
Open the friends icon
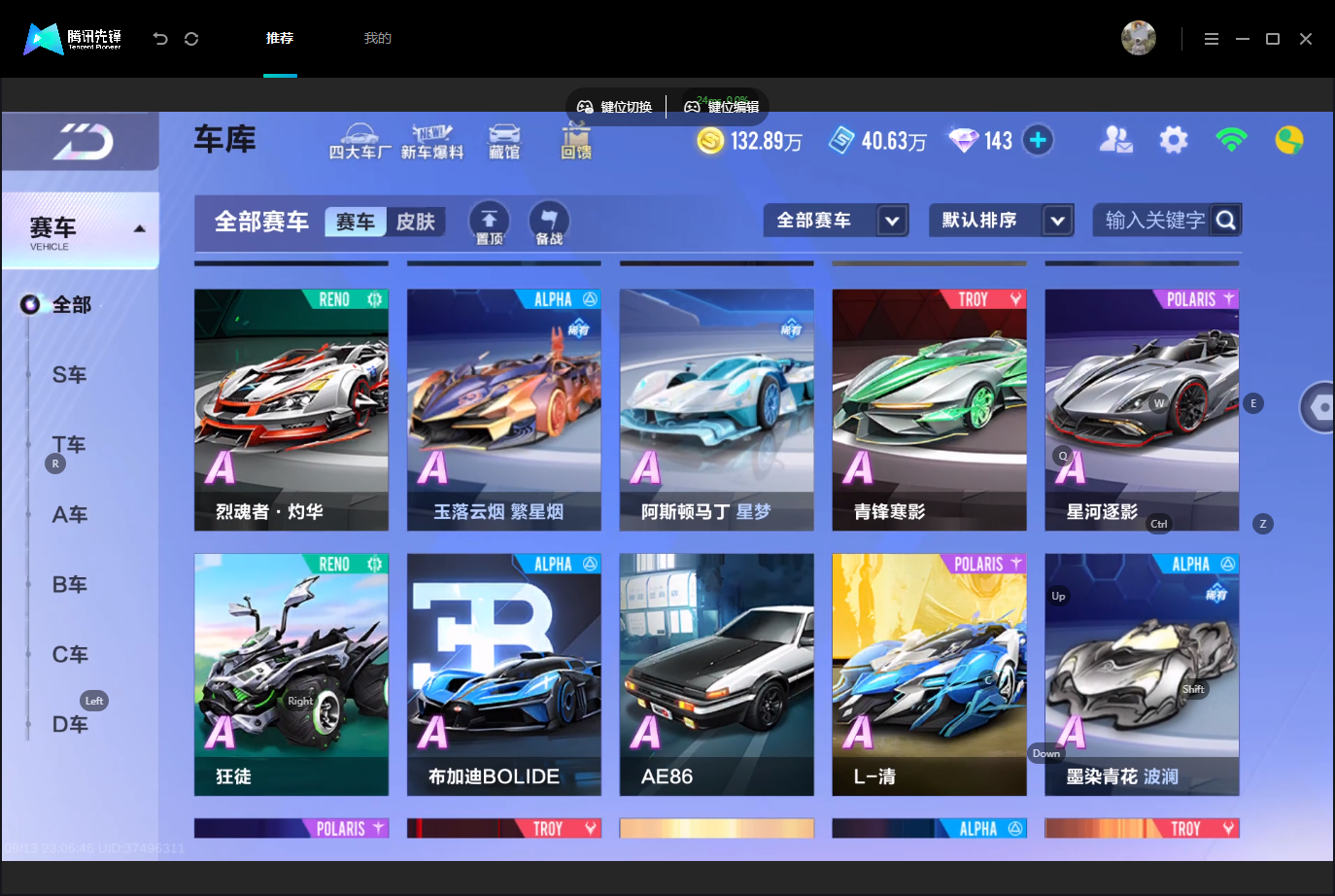pos(1115,141)
